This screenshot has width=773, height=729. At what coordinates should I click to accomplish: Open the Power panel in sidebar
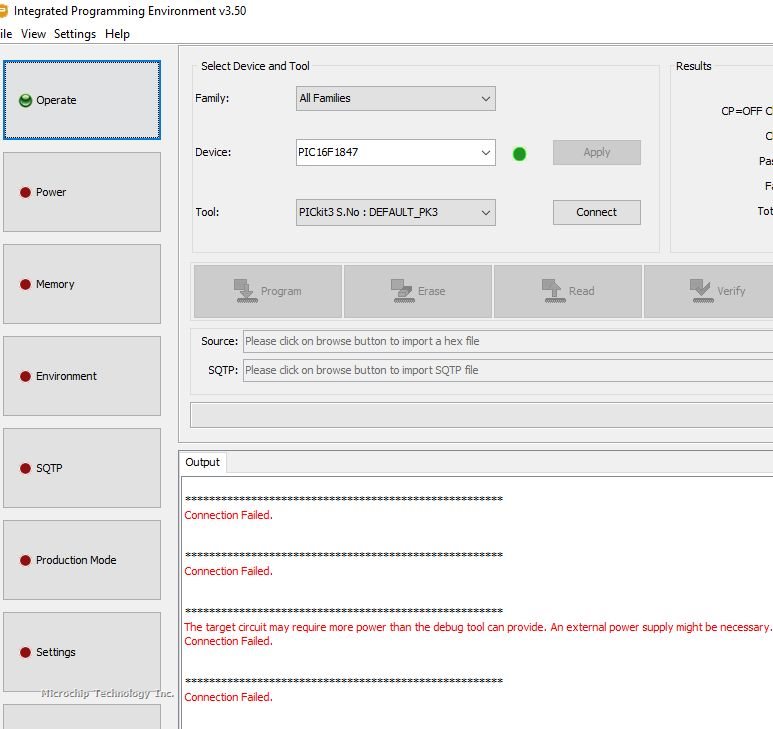(81, 192)
